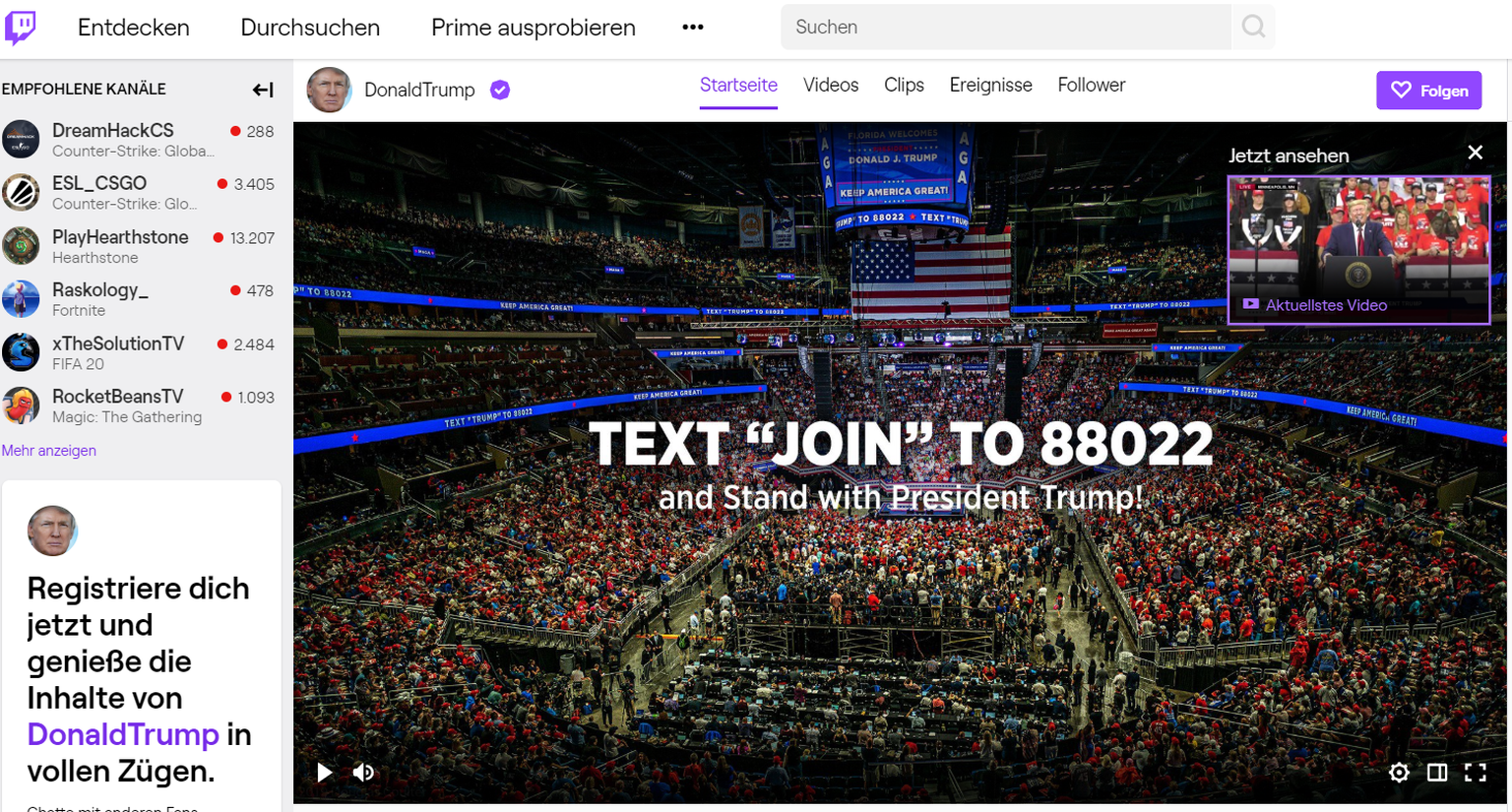Open the three-dots more menu
This screenshot has height=812, width=1512.
click(693, 27)
